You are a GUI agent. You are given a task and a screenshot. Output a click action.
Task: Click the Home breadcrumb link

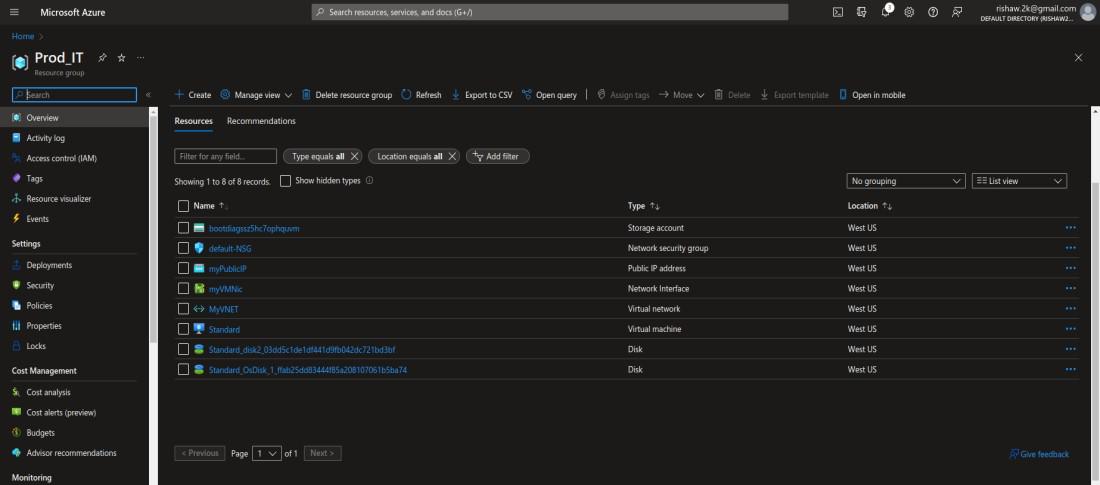(23, 36)
